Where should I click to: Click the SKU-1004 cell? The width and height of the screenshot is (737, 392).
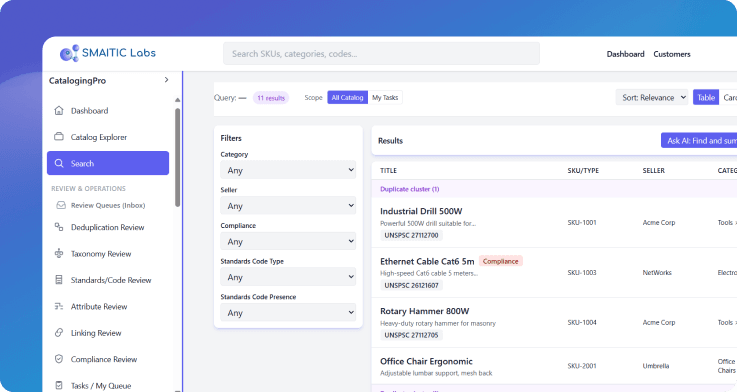(x=582, y=322)
